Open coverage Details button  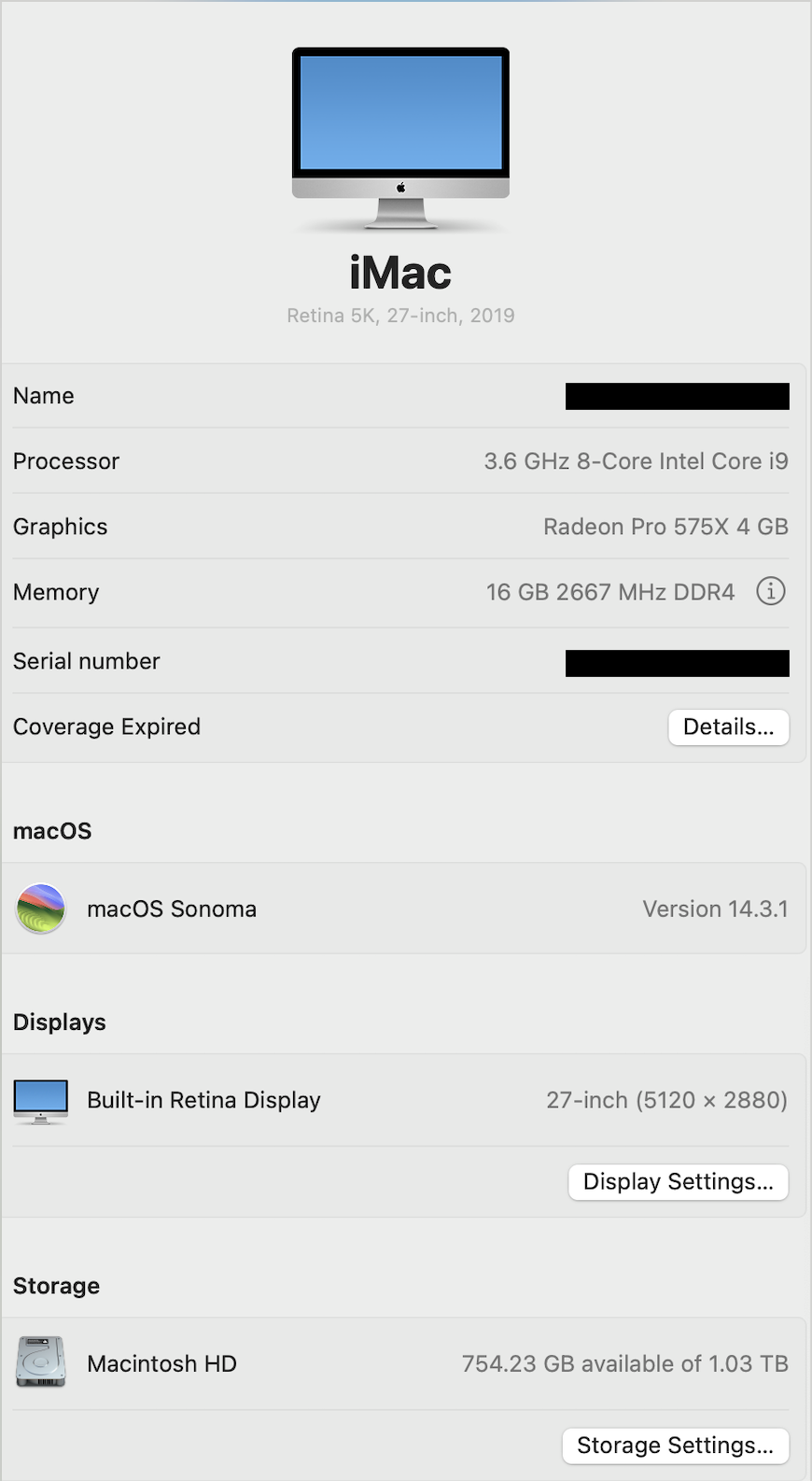[x=728, y=727]
